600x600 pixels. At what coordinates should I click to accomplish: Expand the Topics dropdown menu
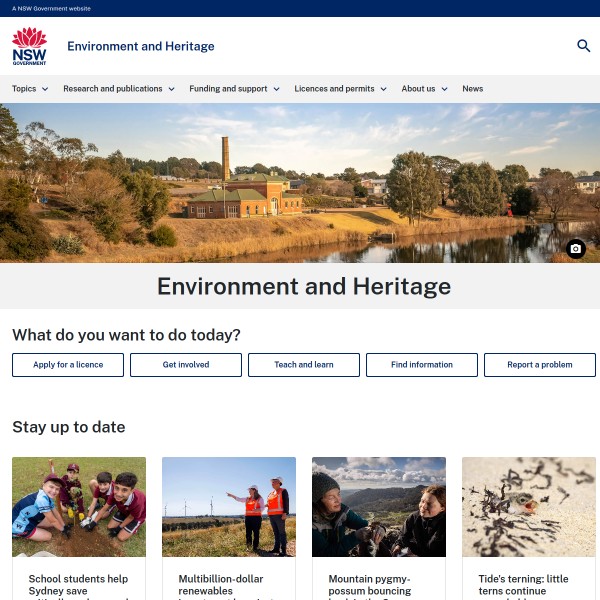point(30,89)
